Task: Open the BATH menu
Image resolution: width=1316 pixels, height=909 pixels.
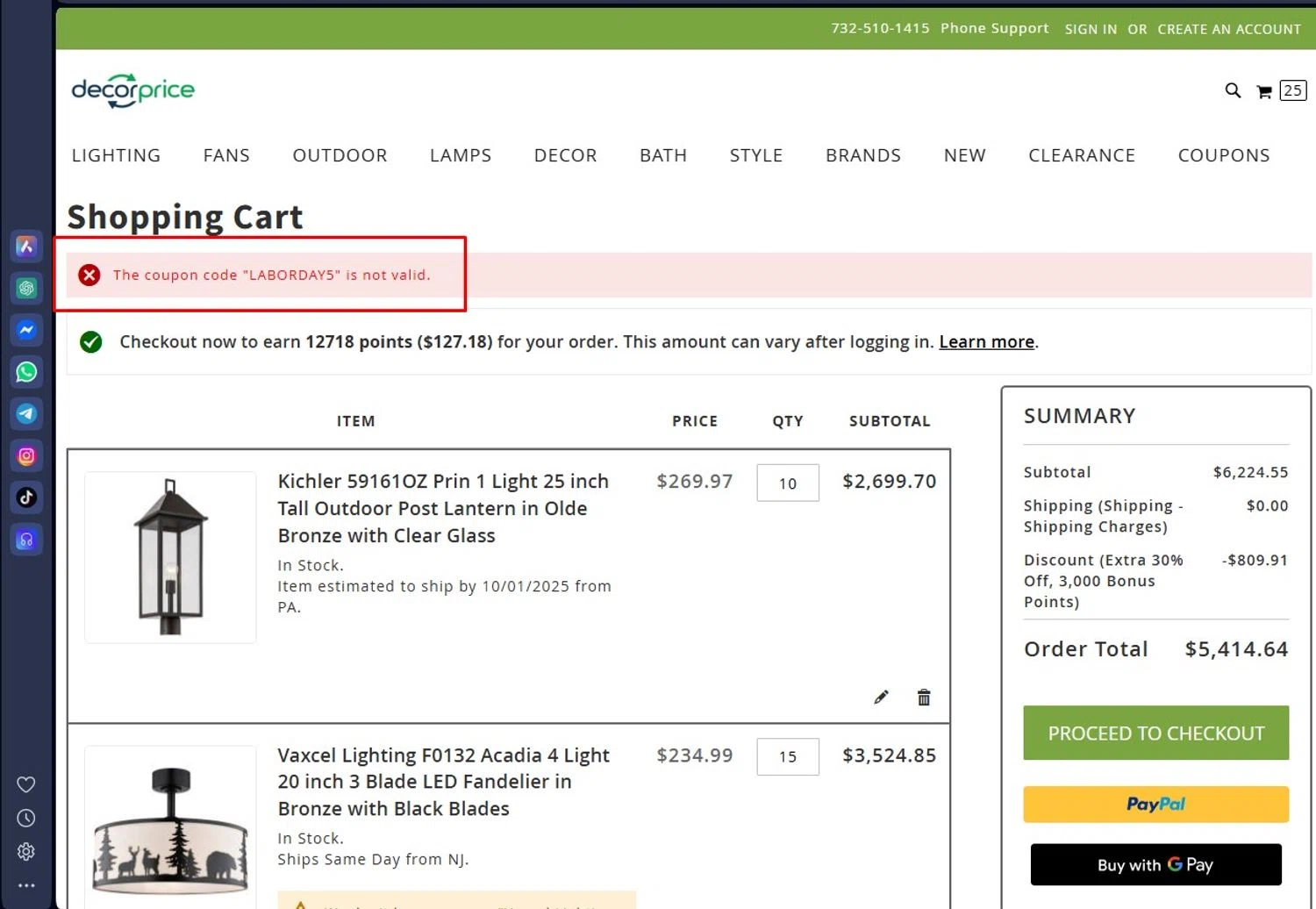Action: (x=663, y=155)
